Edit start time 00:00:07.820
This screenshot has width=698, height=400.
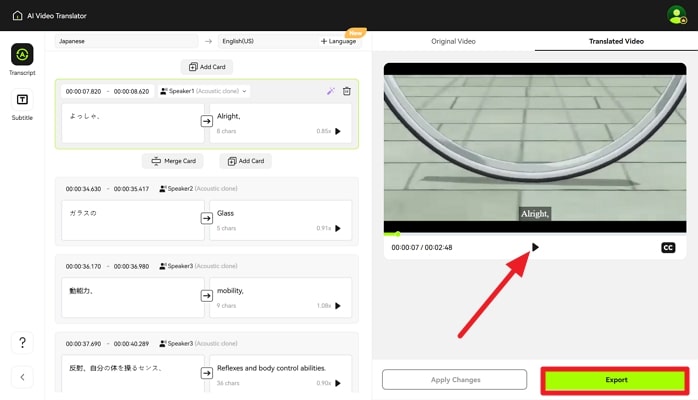tap(83, 91)
